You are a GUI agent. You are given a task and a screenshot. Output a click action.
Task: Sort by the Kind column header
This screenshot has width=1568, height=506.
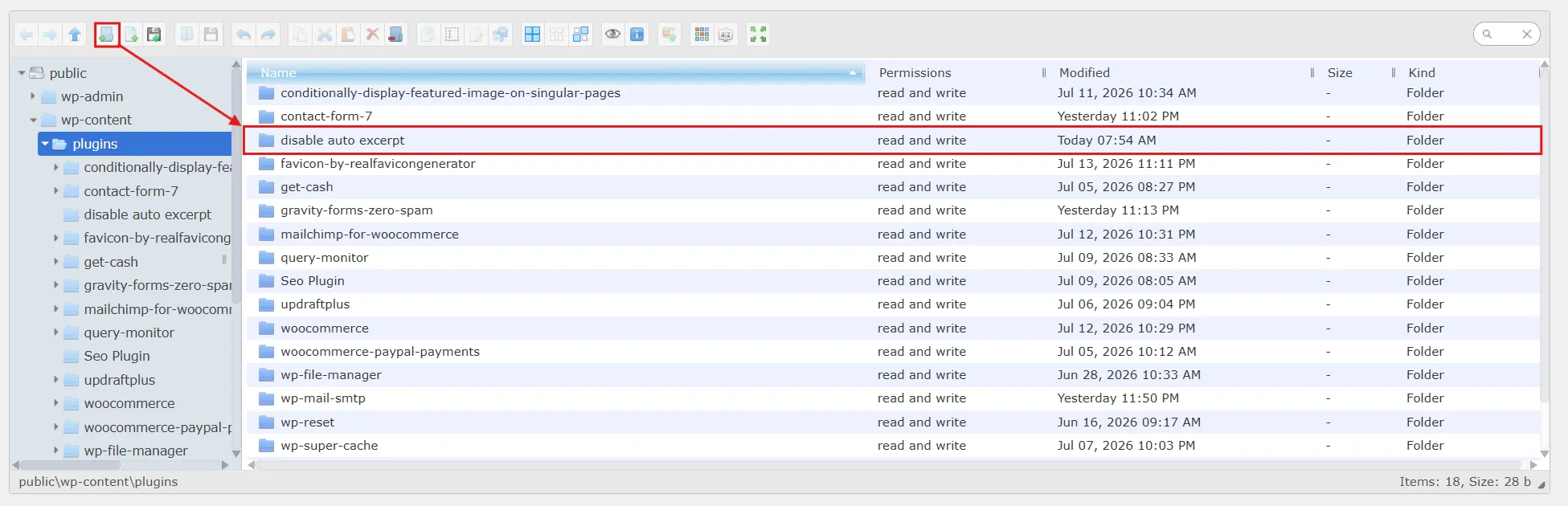coord(1467,72)
